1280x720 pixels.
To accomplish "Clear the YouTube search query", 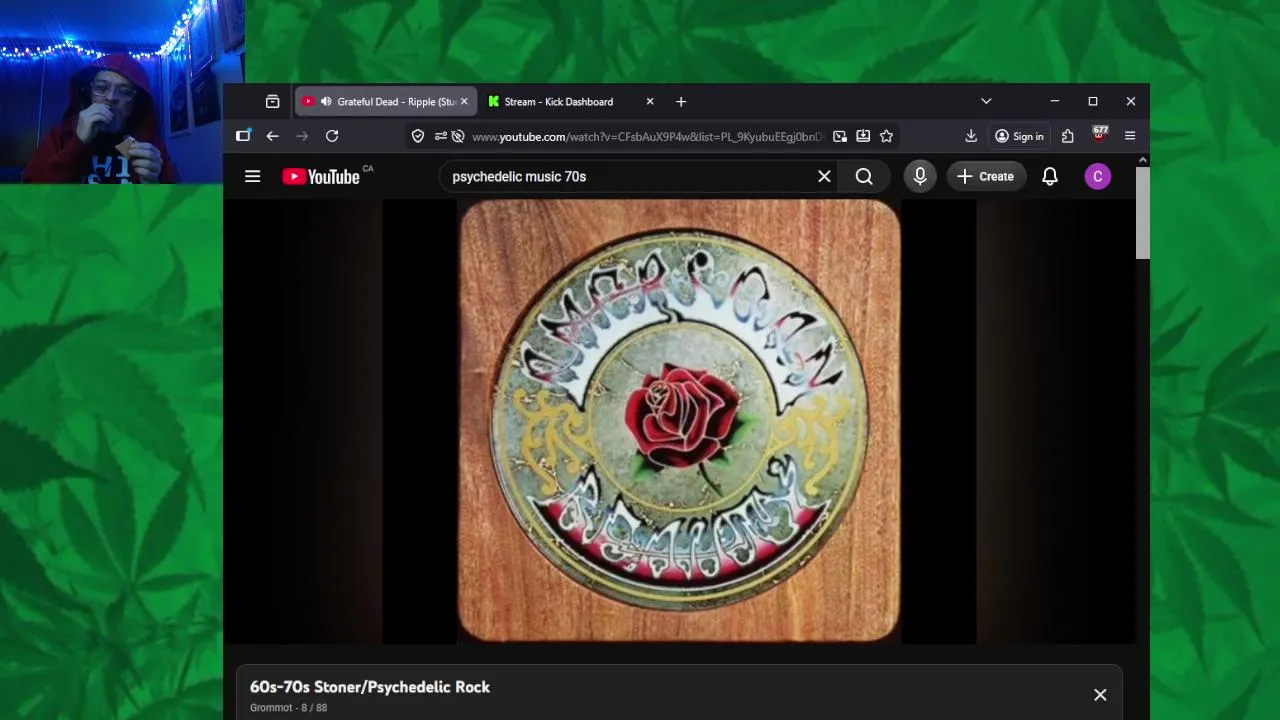I will tap(824, 176).
